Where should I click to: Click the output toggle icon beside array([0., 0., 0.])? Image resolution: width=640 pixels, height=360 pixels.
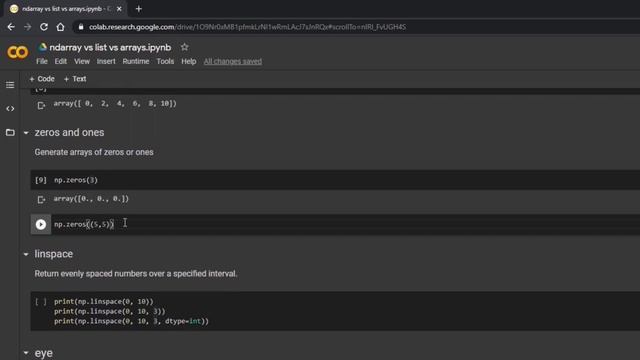click(41, 199)
